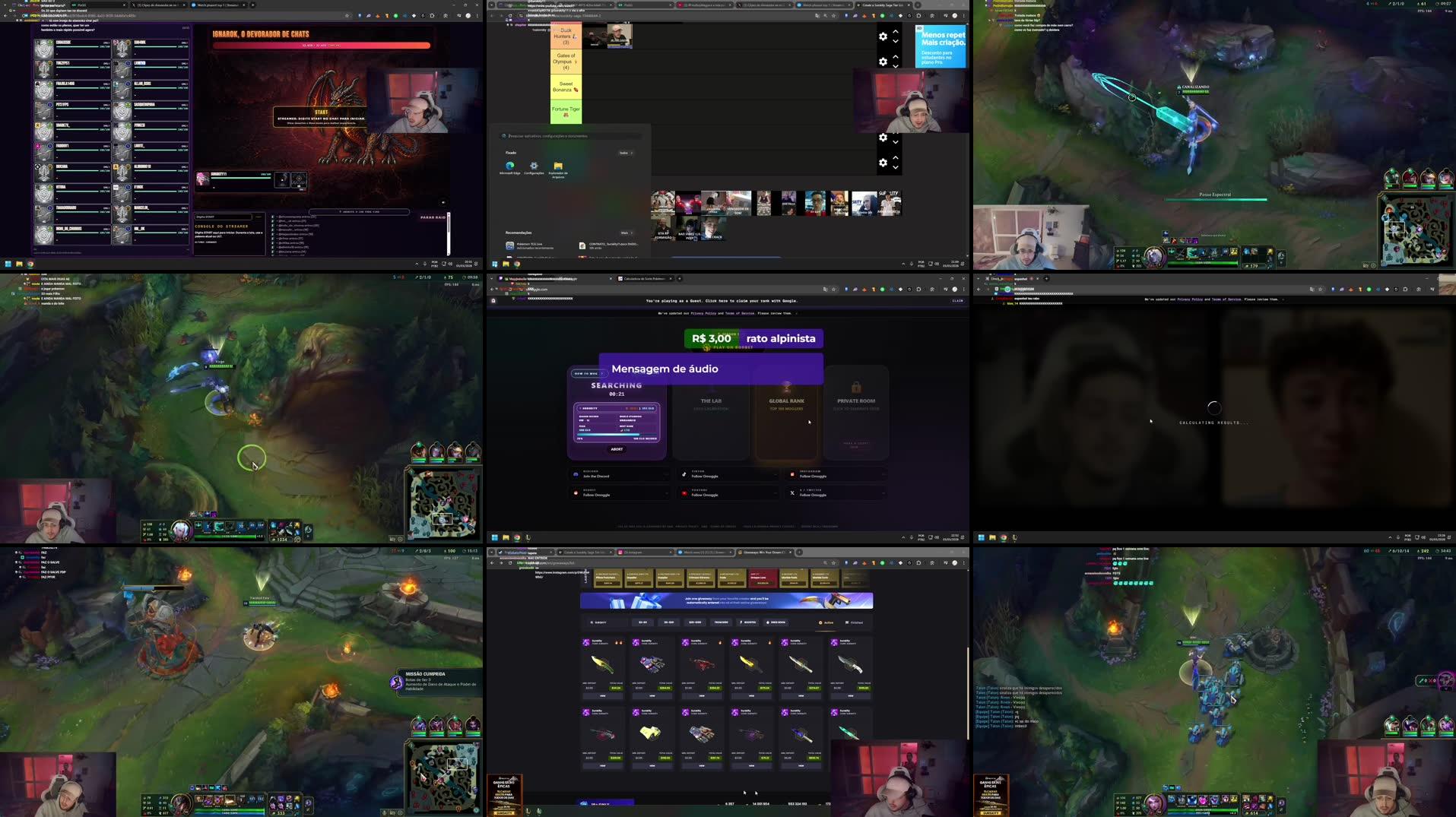Select the Gates of Olympus tier label

click(566, 62)
